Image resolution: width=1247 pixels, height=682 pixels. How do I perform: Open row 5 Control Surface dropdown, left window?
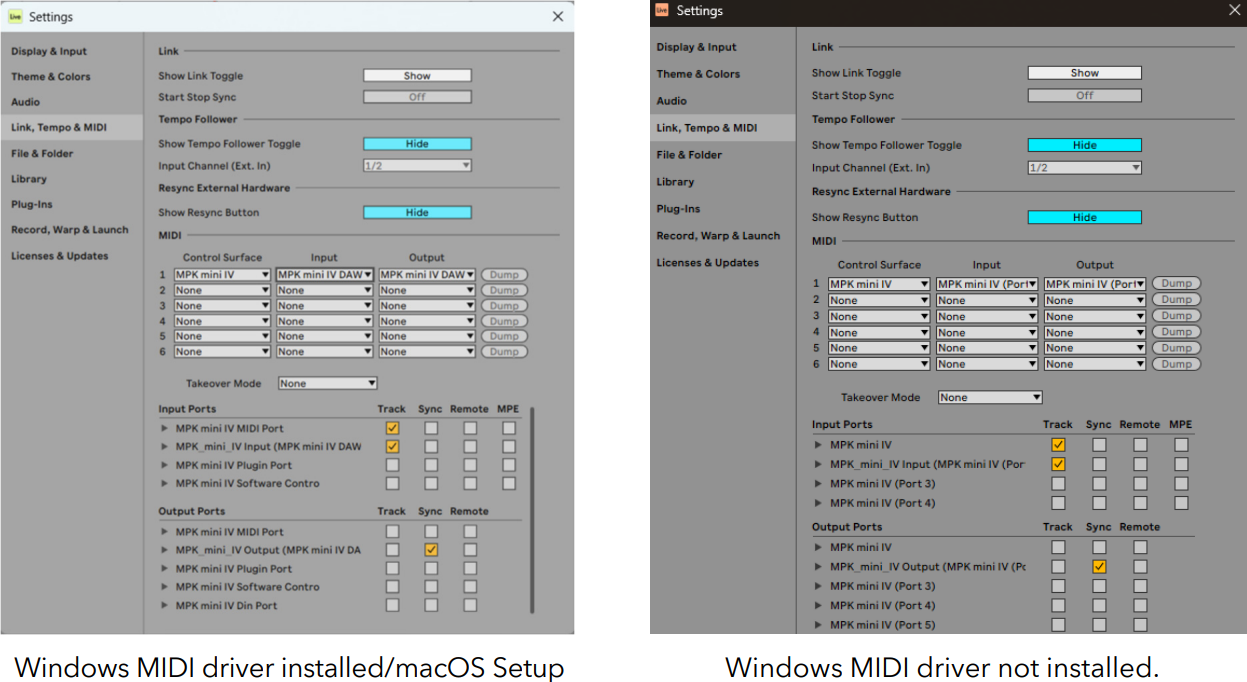tap(222, 336)
